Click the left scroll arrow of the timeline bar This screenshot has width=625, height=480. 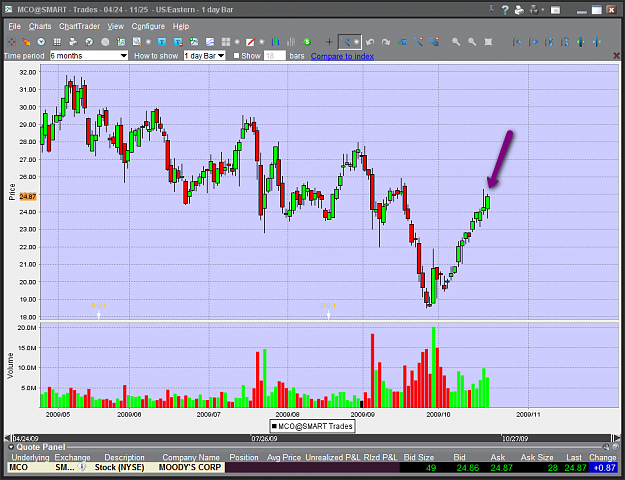[x=8, y=438]
